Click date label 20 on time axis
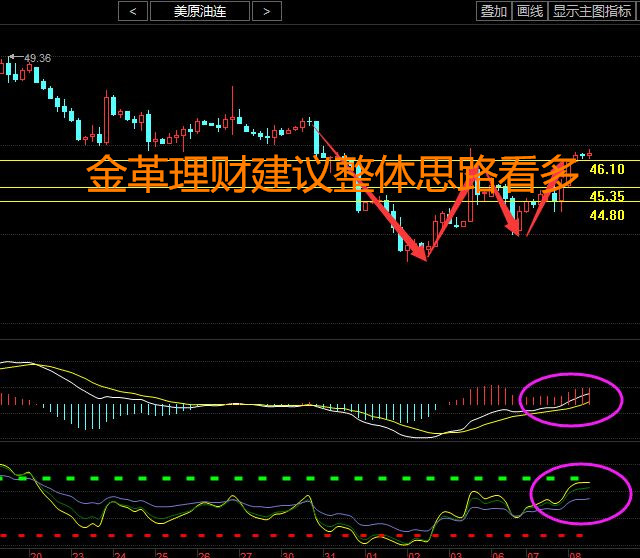The width and height of the screenshot is (640, 558). (36, 553)
